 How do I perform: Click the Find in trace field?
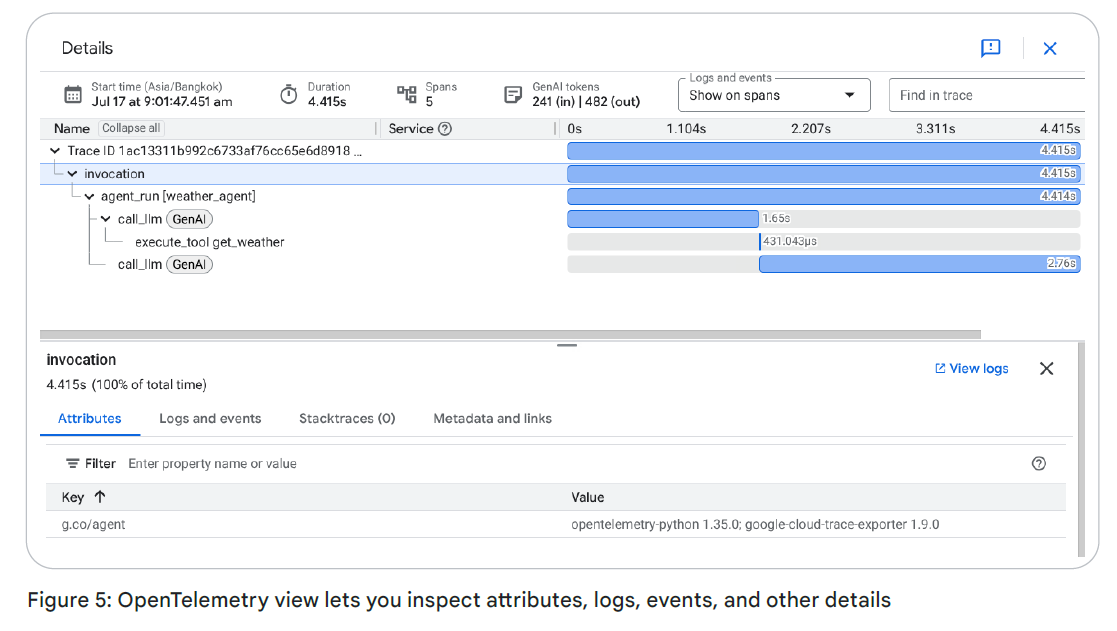coord(985,95)
